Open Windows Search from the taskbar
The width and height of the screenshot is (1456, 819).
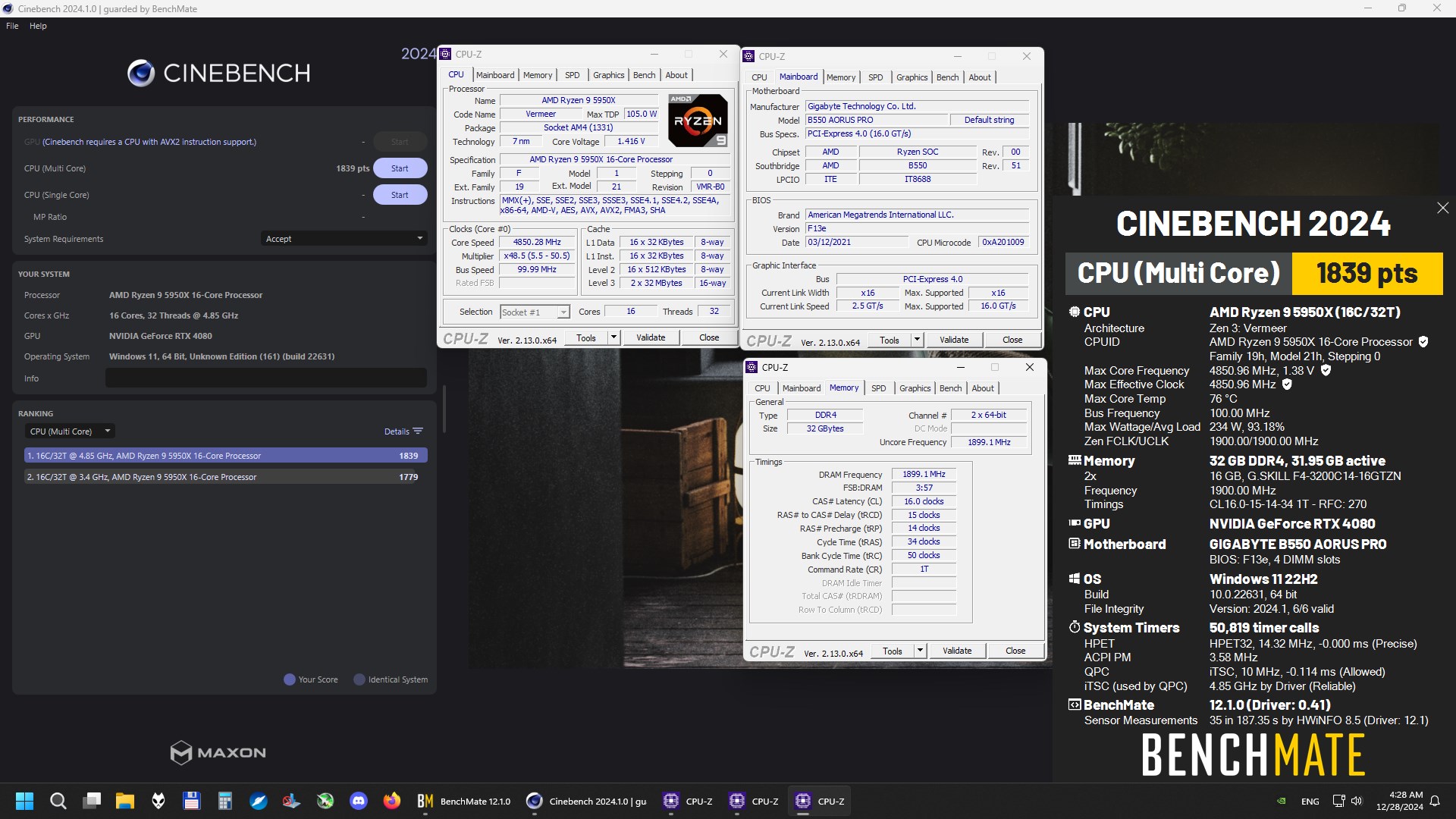(x=58, y=801)
